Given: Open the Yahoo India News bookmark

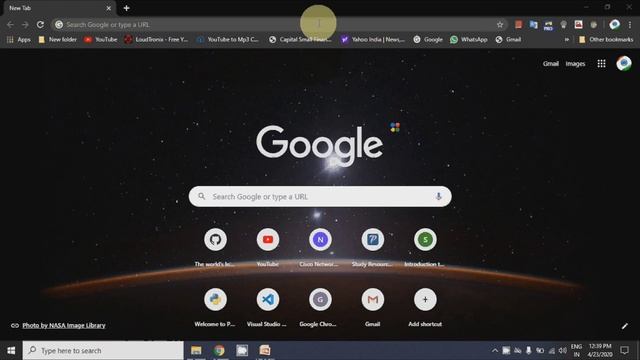Looking at the screenshot, I should pyautogui.click(x=373, y=40).
